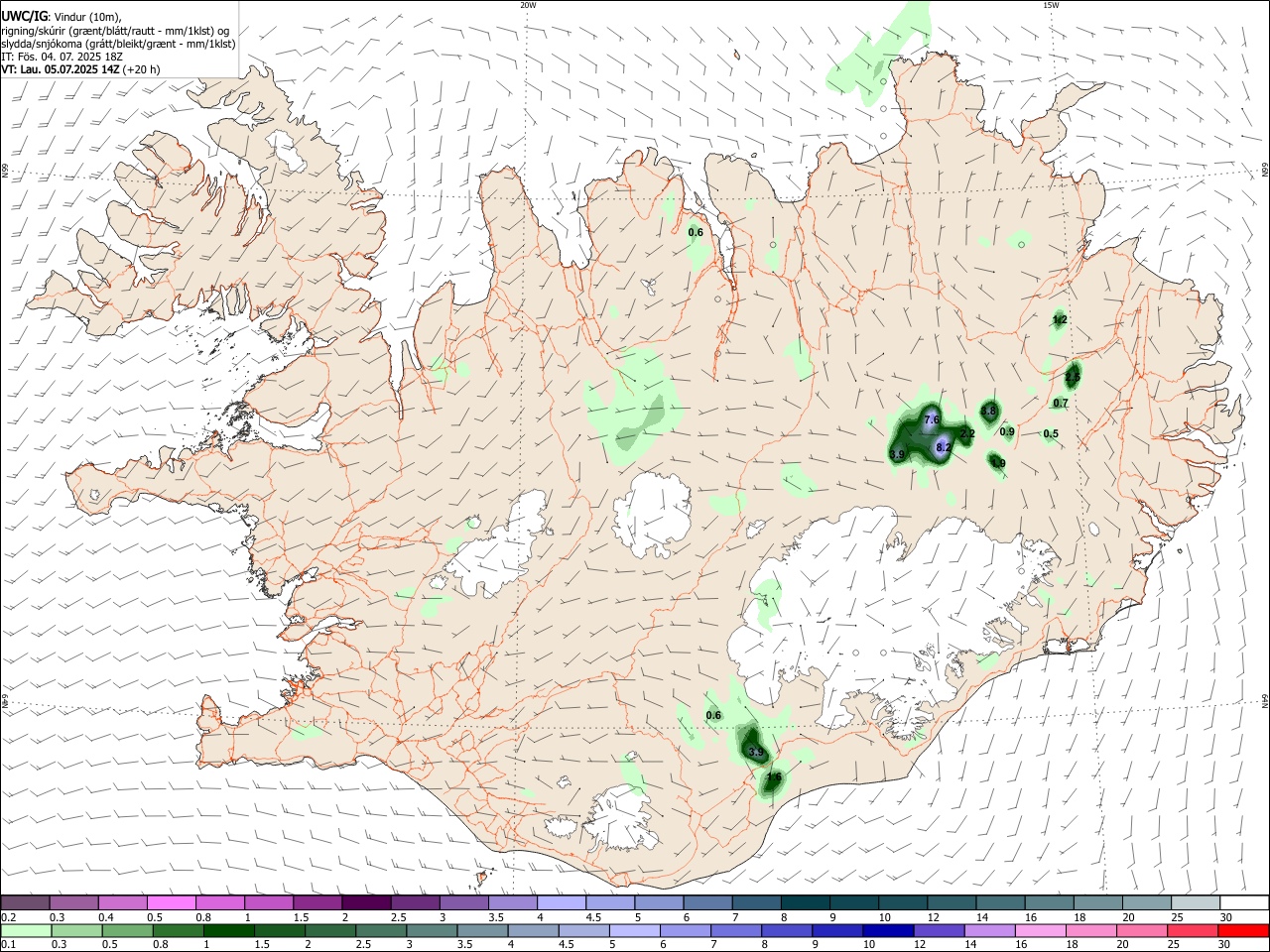Pick the pale green 0.1 rain legend swatch

click(26, 930)
